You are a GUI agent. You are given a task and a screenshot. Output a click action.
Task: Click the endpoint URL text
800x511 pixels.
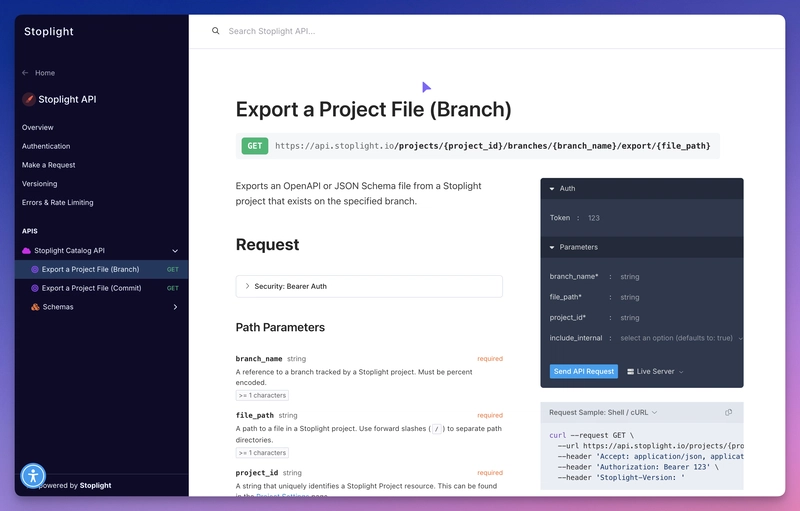tap(492, 146)
